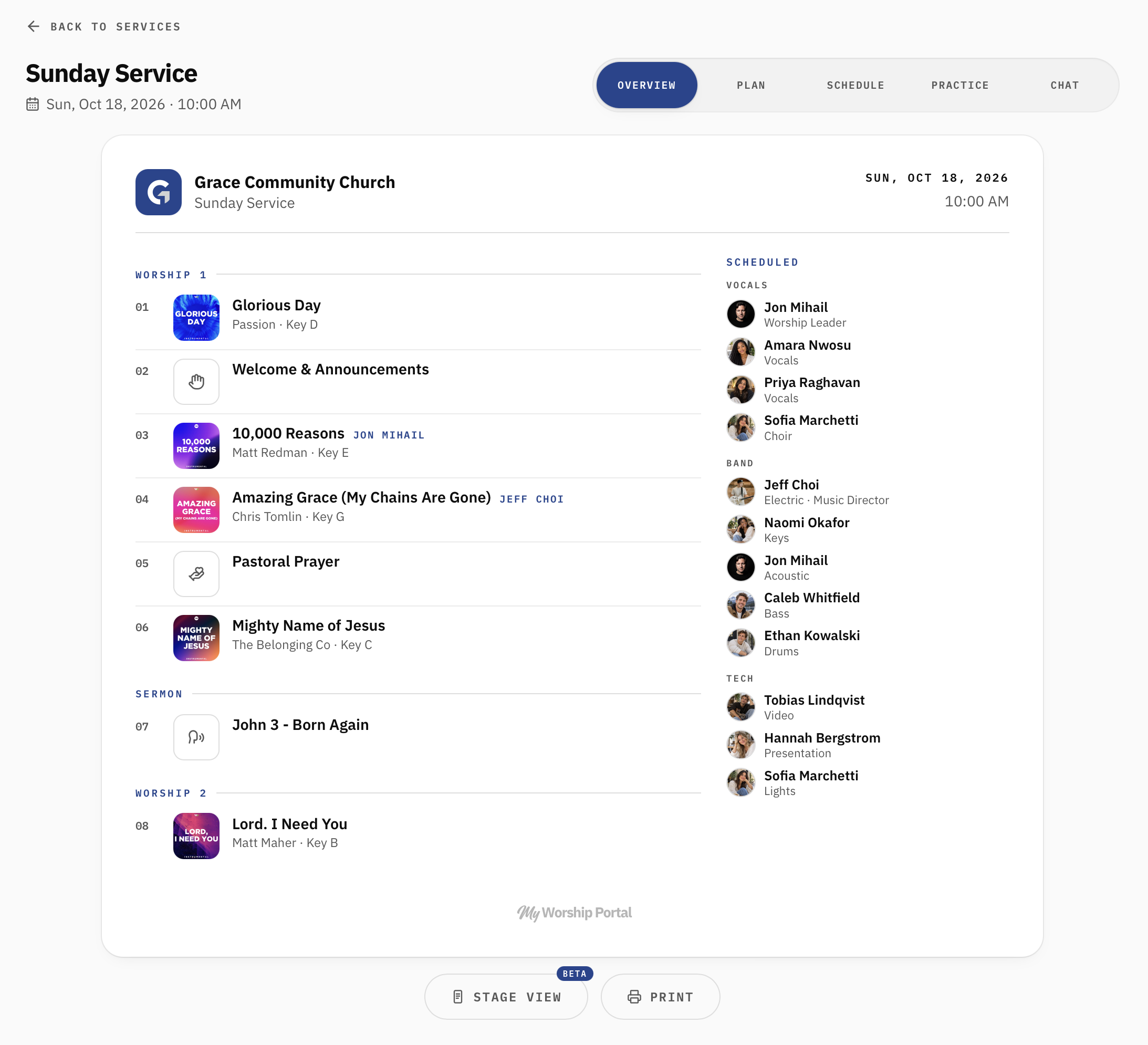Image resolution: width=1148 pixels, height=1045 pixels.
Task: Click the BETA badge
Action: [575, 973]
